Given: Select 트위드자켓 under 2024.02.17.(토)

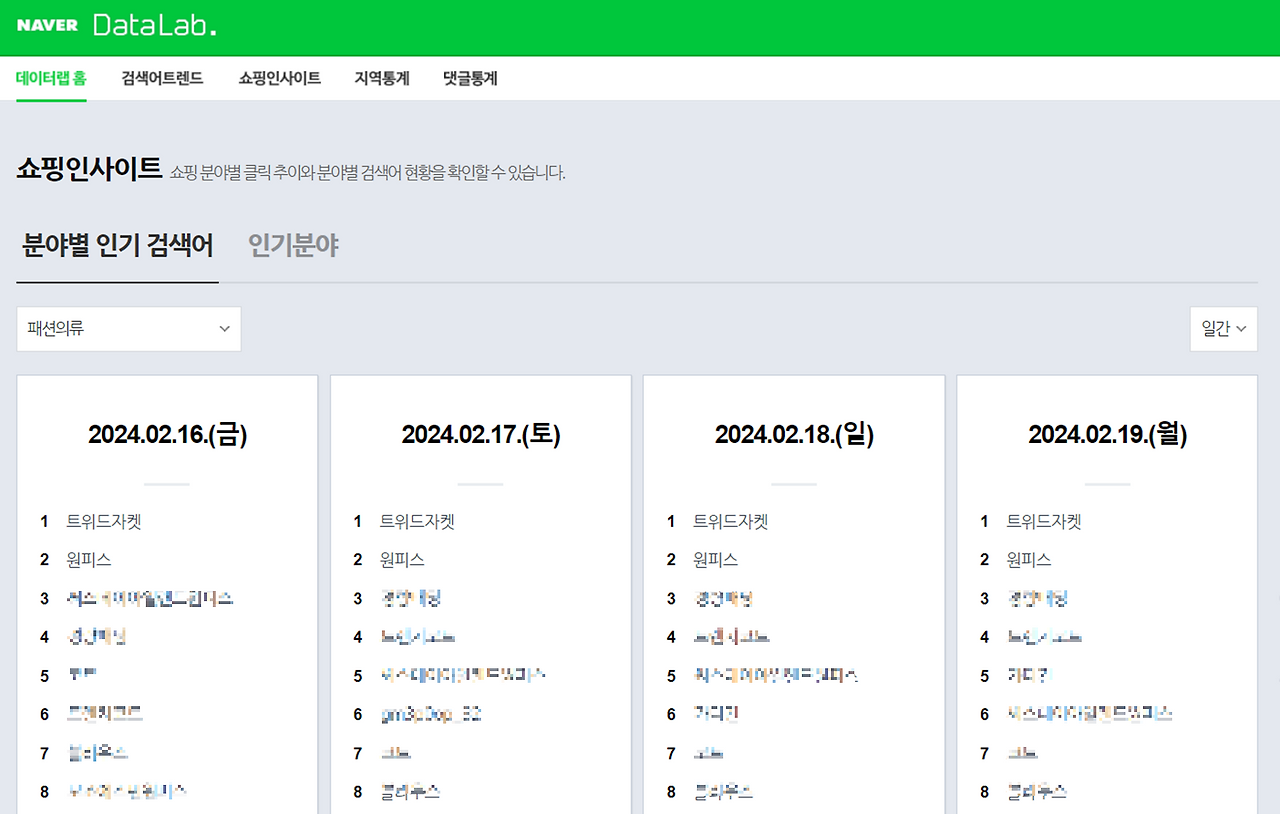Looking at the screenshot, I should pos(417,522).
